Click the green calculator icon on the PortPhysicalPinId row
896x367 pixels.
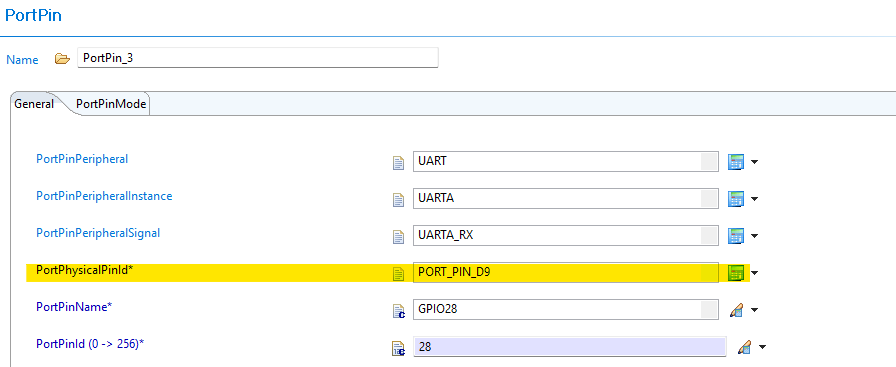(x=735, y=273)
